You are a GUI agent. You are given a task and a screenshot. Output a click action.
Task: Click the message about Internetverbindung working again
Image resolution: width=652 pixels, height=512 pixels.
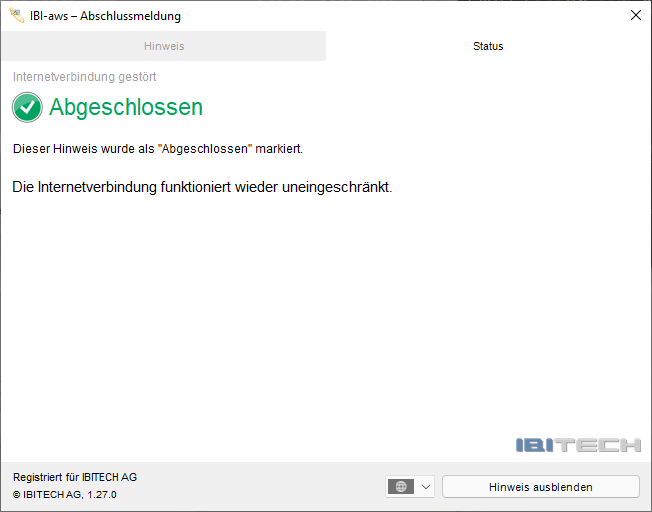202,187
